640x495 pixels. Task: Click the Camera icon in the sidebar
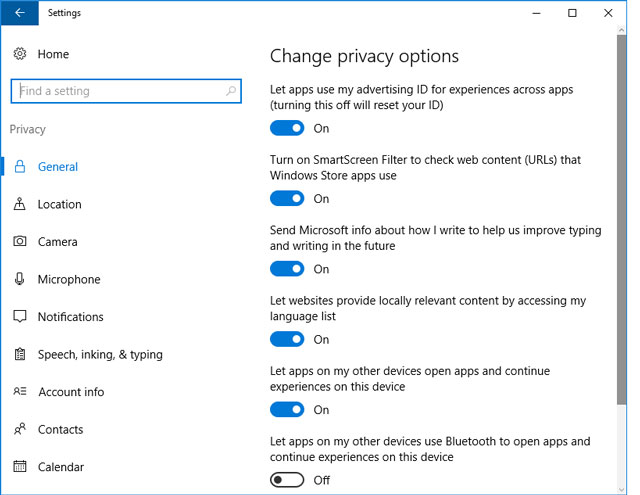click(20, 241)
